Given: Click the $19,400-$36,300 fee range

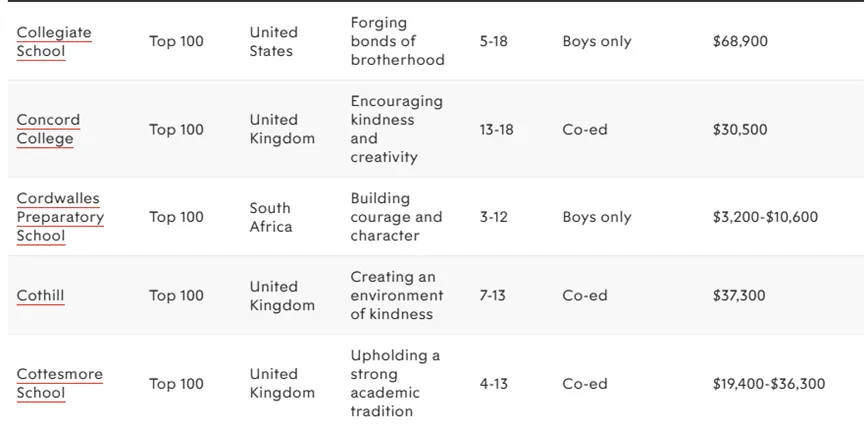Looking at the screenshot, I should (768, 384).
